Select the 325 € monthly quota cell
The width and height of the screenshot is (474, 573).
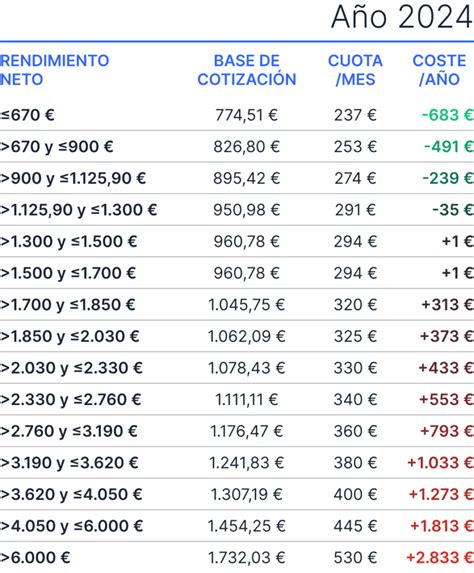click(355, 336)
